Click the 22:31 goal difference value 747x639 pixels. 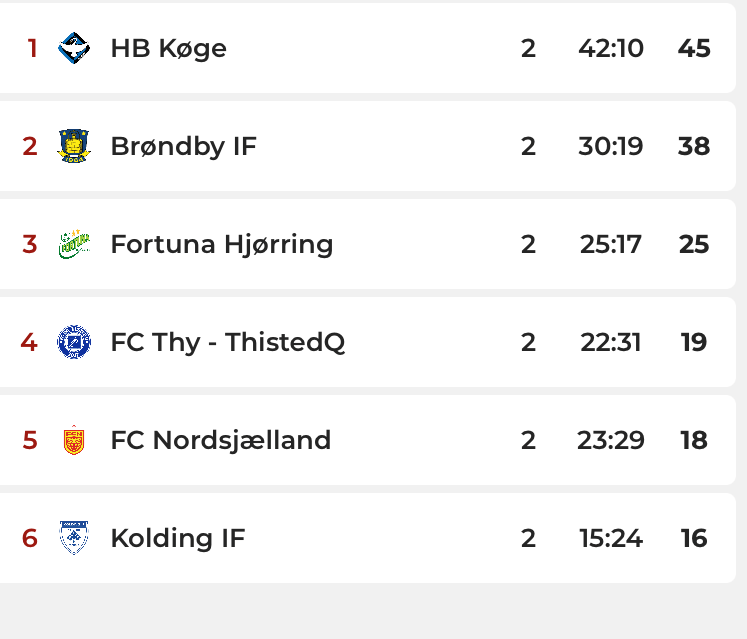click(611, 342)
